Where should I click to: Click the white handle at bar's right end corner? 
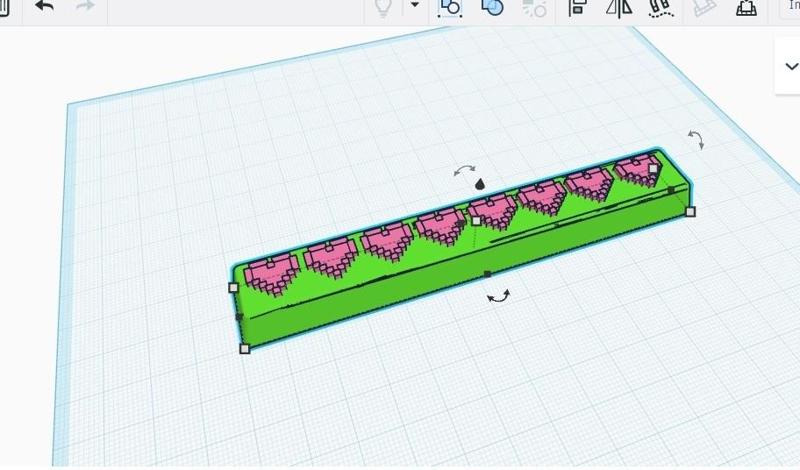coord(690,212)
